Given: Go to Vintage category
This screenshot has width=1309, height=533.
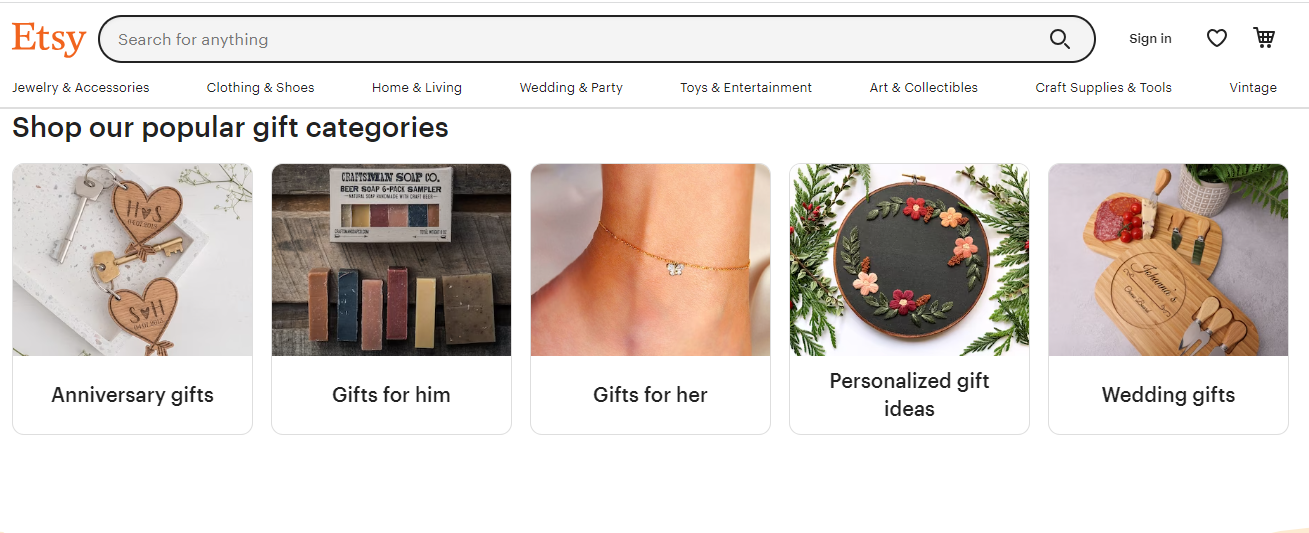Looking at the screenshot, I should (1253, 88).
